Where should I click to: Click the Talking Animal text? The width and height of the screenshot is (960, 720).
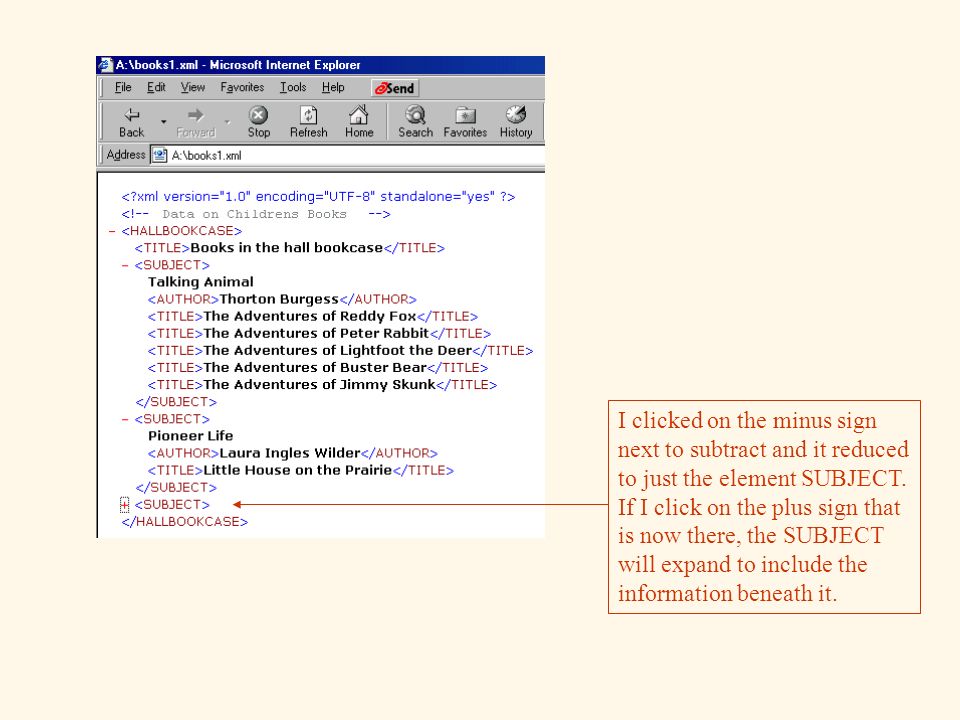(200, 282)
